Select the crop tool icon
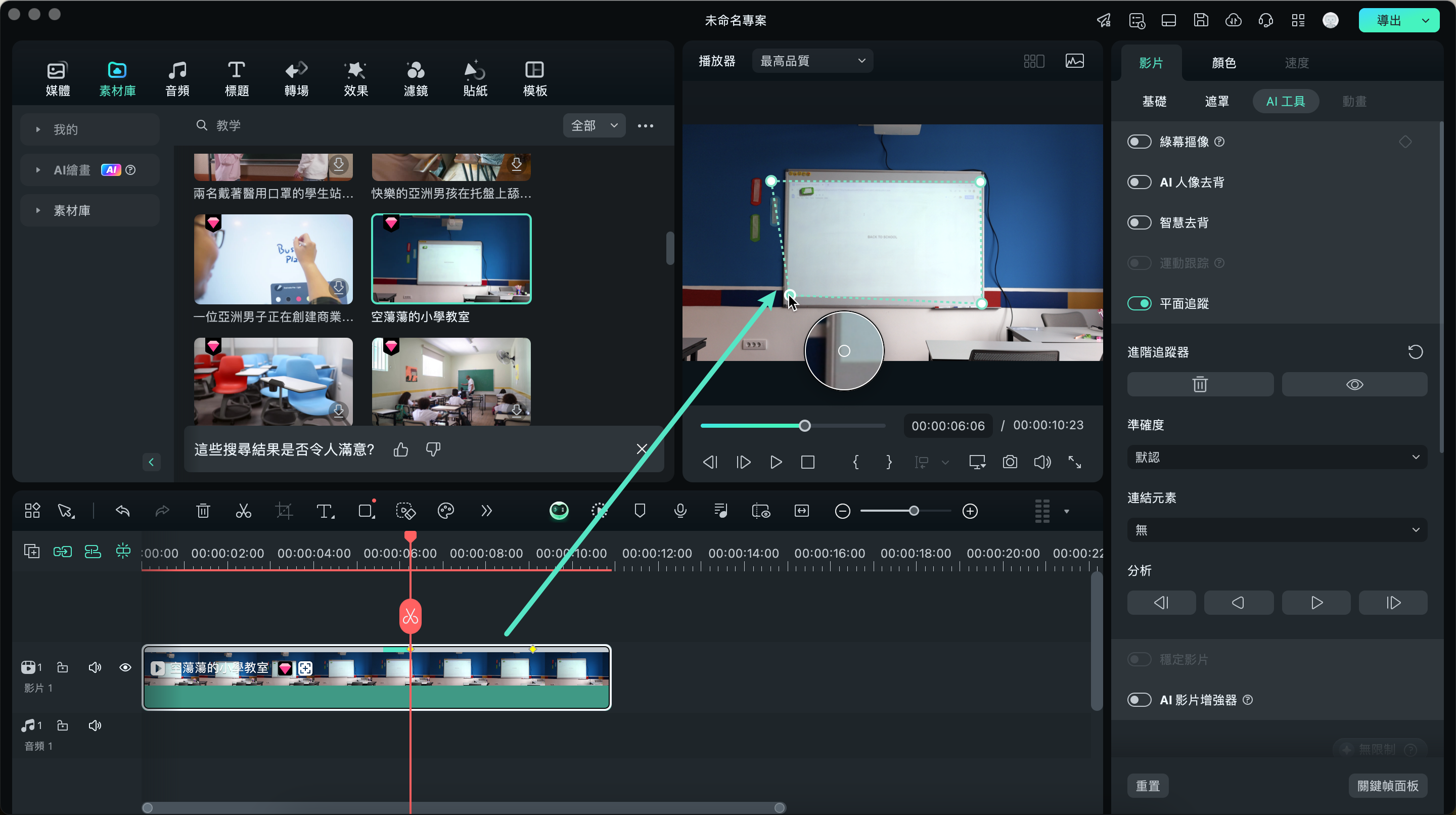The width and height of the screenshot is (1456, 815). tap(284, 510)
